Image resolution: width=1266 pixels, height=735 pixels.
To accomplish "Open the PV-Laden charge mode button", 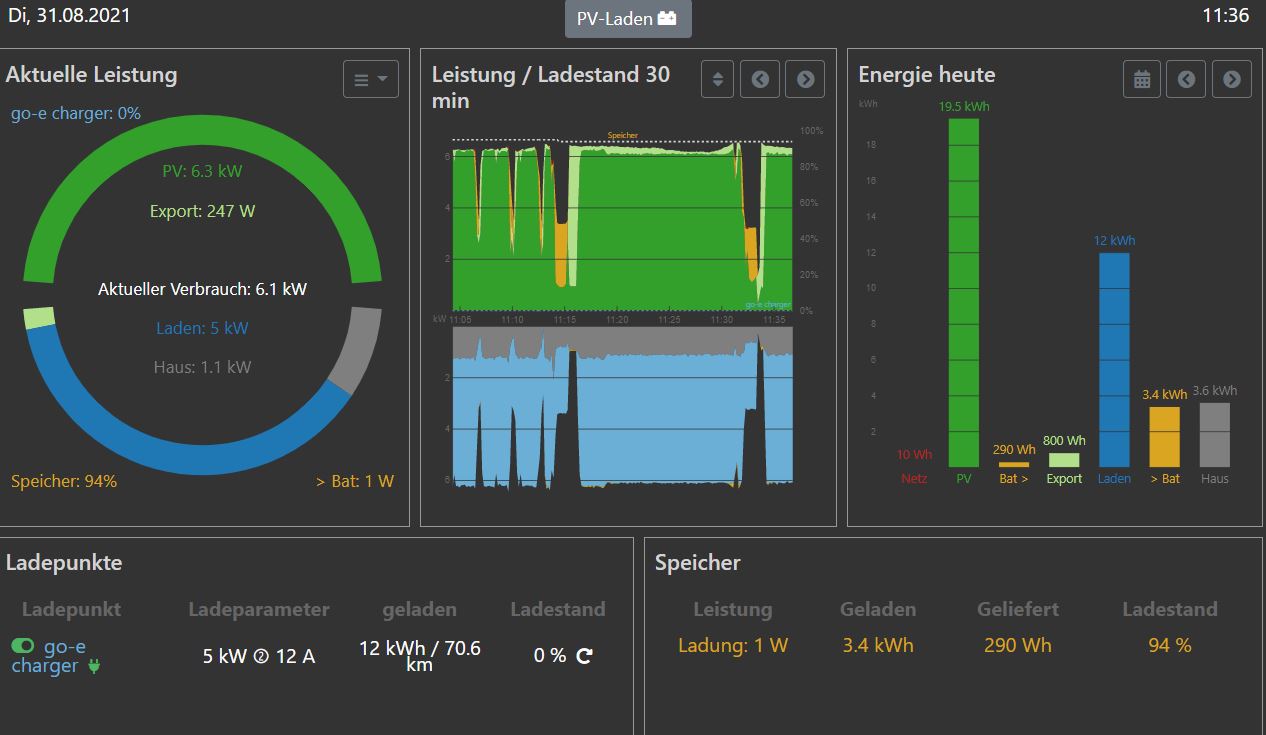I will coord(626,19).
